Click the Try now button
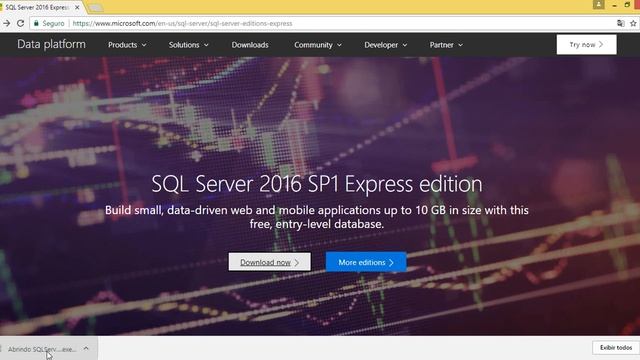 click(587, 44)
